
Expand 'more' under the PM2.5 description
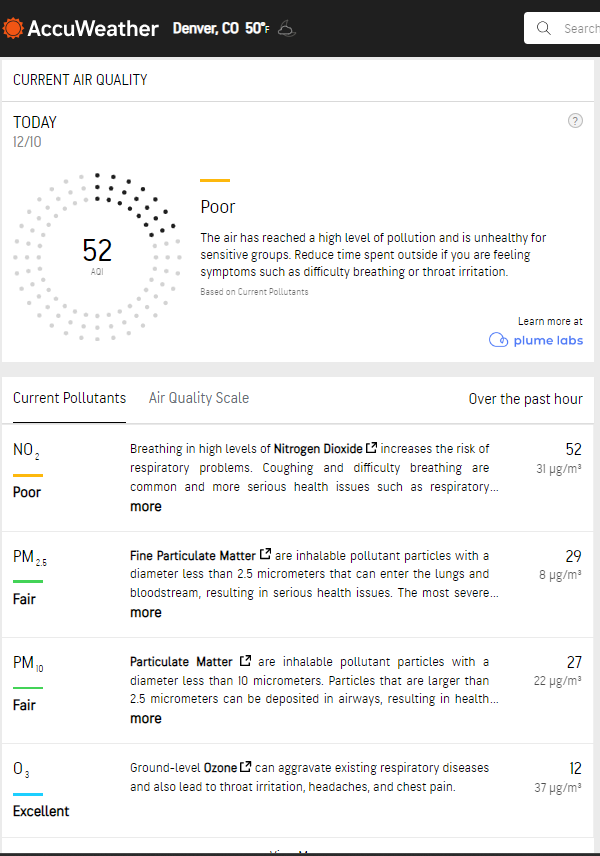click(146, 612)
